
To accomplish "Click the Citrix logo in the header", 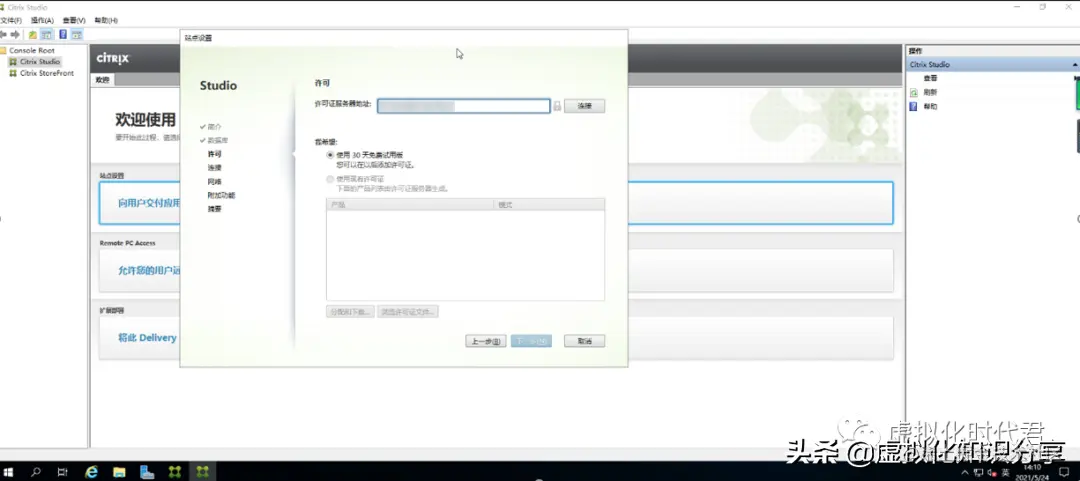I will click(112, 59).
